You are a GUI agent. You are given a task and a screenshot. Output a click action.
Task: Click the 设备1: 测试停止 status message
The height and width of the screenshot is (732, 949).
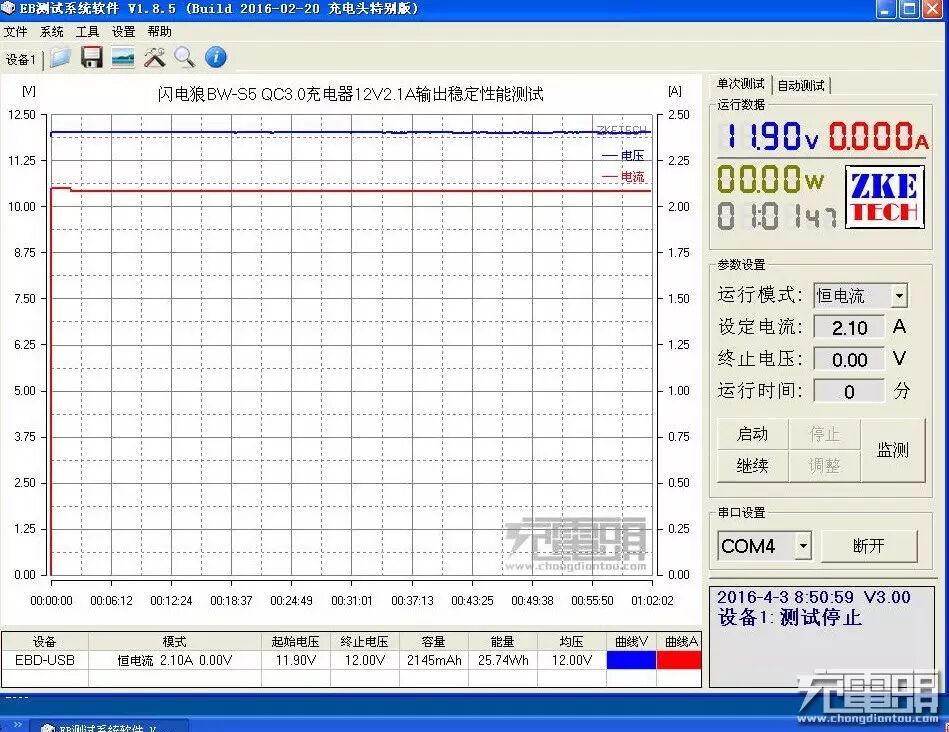pyautogui.click(x=789, y=618)
